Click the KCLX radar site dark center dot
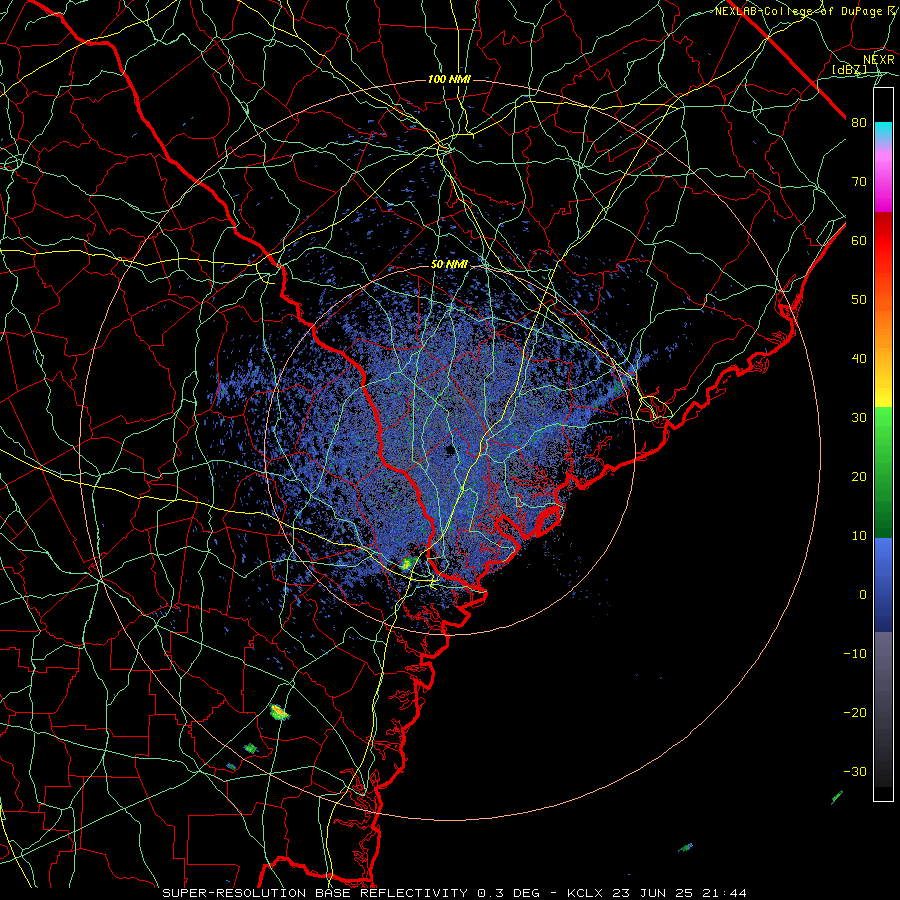 pyautogui.click(x=450, y=449)
